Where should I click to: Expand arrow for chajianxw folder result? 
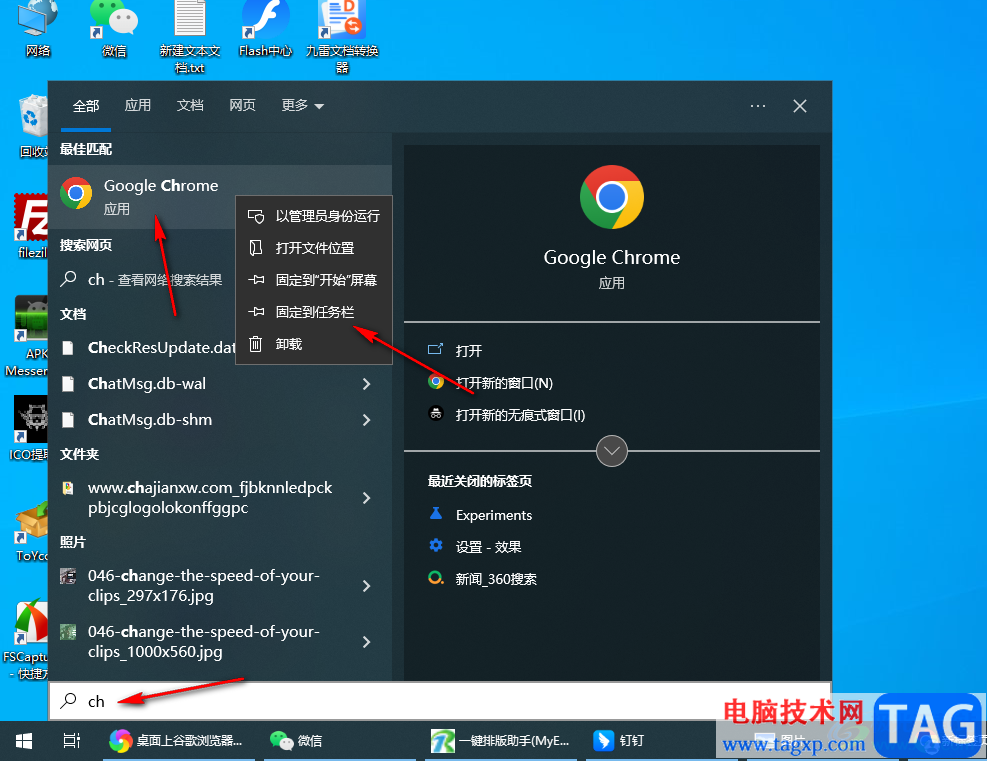pyautogui.click(x=366, y=498)
